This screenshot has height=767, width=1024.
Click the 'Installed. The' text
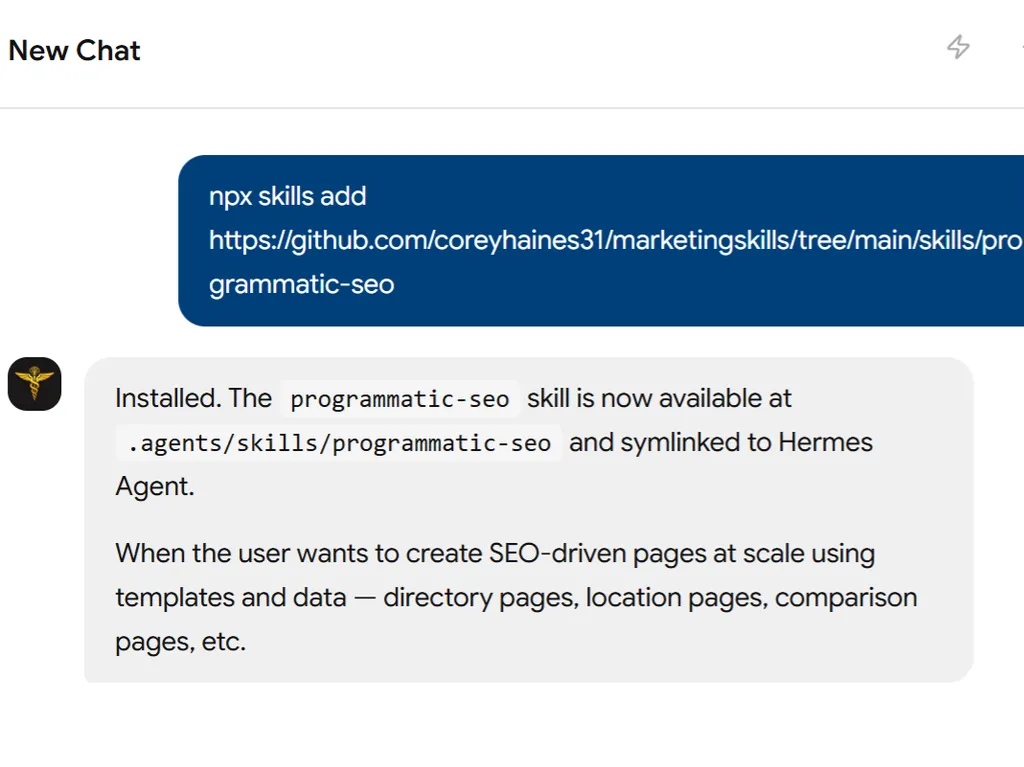click(x=193, y=398)
